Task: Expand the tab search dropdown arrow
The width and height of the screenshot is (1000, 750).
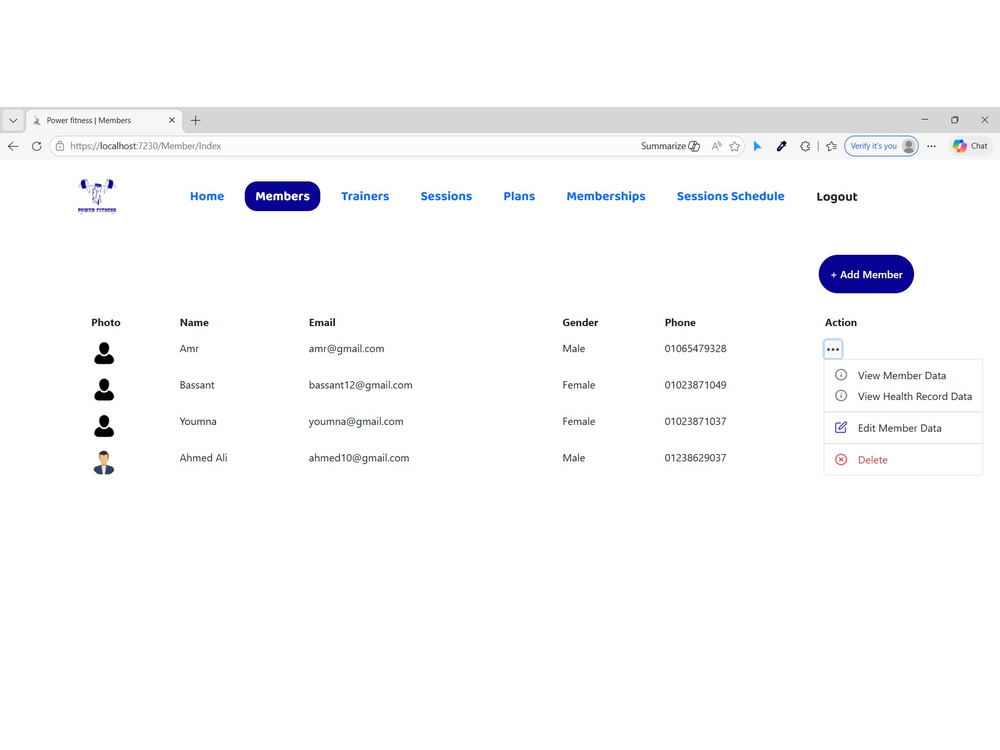Action: [13, 120]
